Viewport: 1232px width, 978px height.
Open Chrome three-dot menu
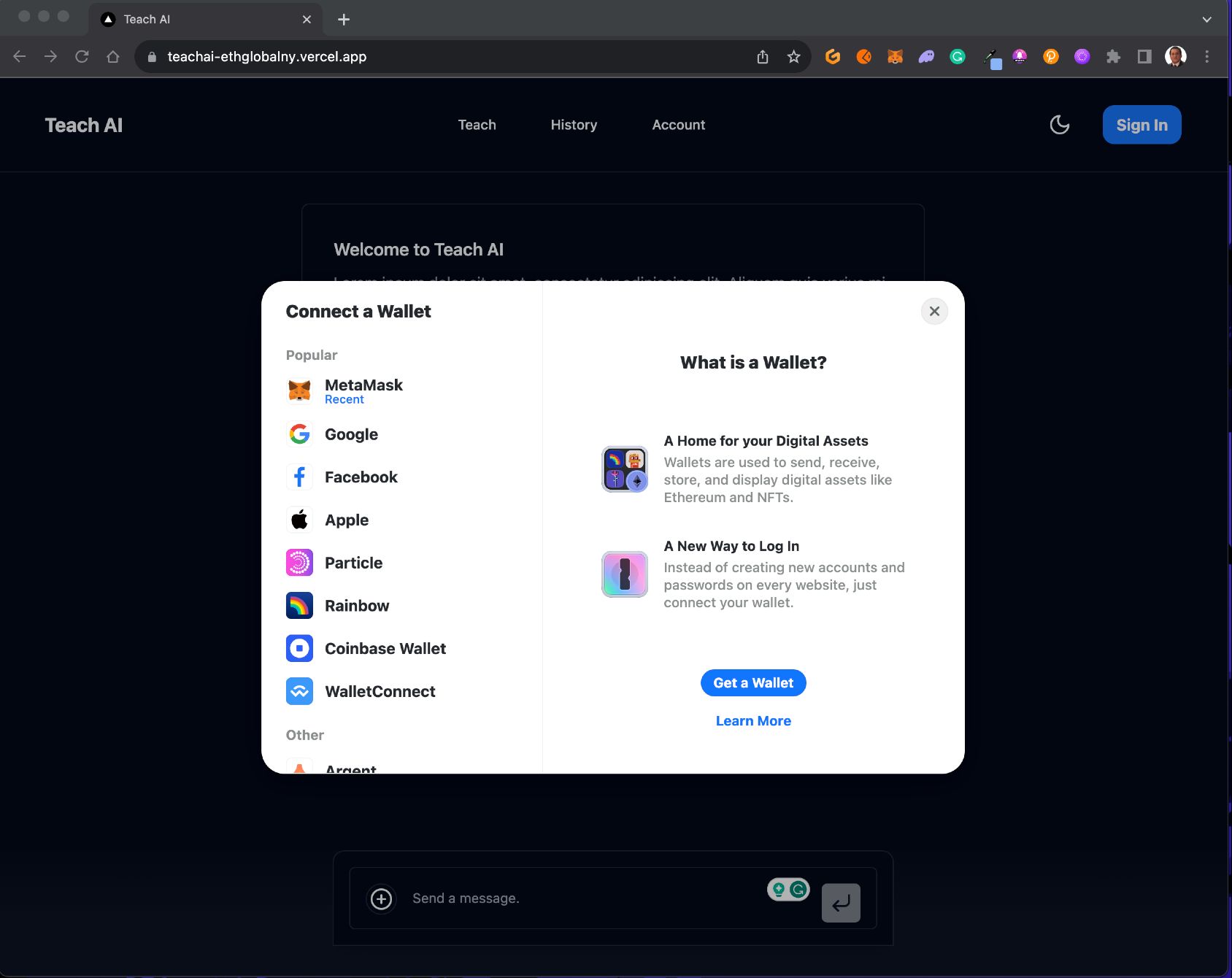(x=1207, y=56)
